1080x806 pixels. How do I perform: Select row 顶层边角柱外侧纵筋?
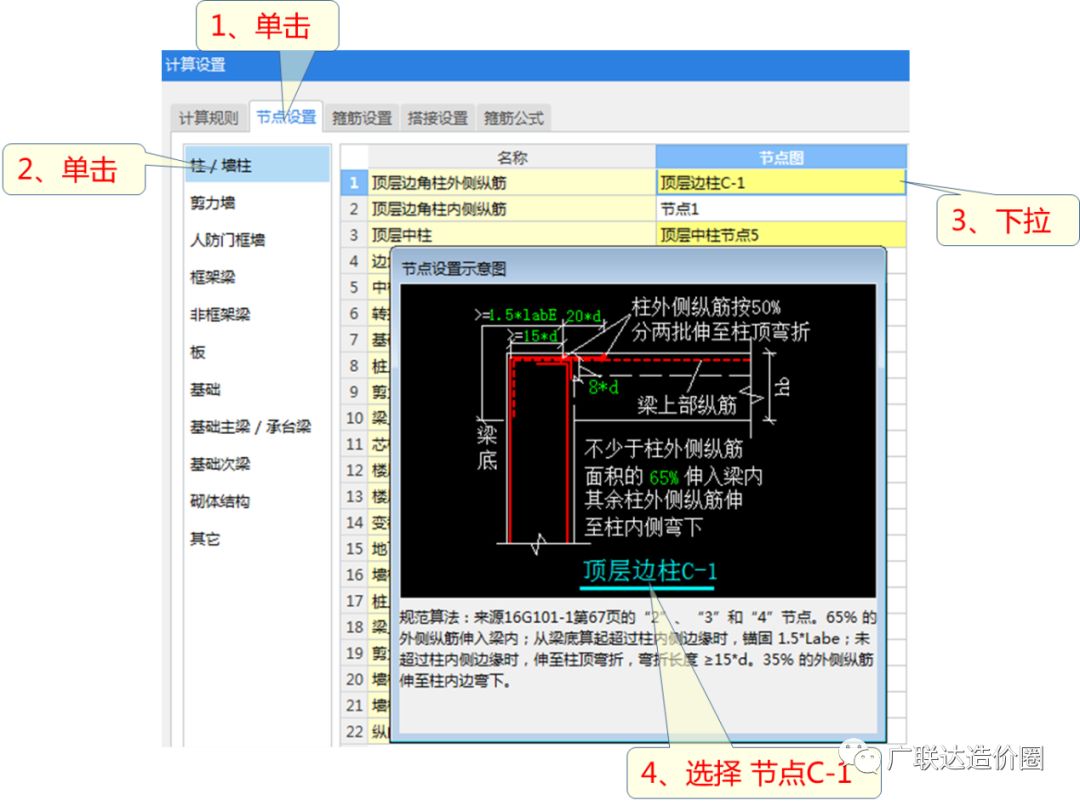click(512, 183)
